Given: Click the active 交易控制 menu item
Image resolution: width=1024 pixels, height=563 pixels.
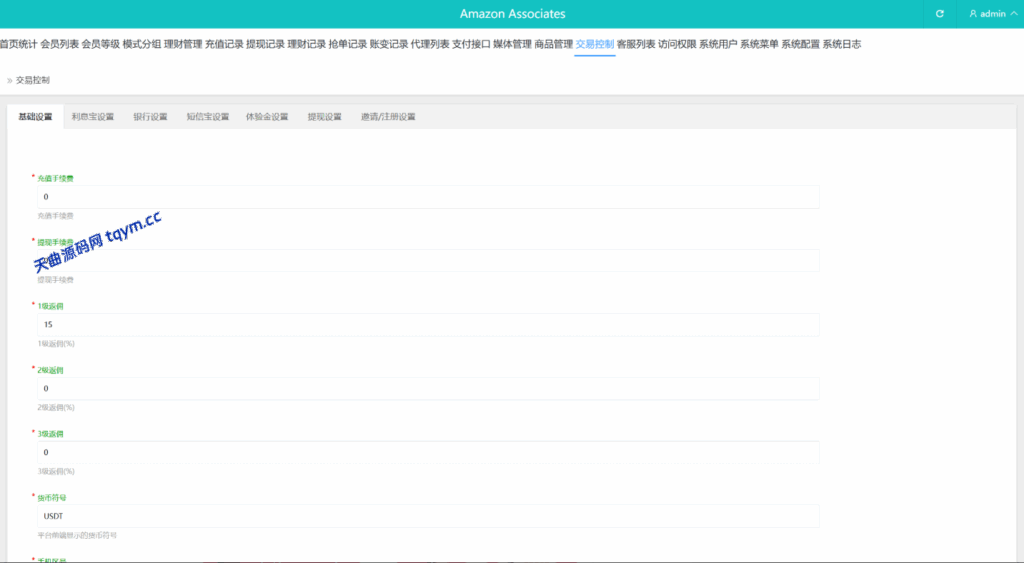Looking at the screenshot, I should [x=594, y=44].
